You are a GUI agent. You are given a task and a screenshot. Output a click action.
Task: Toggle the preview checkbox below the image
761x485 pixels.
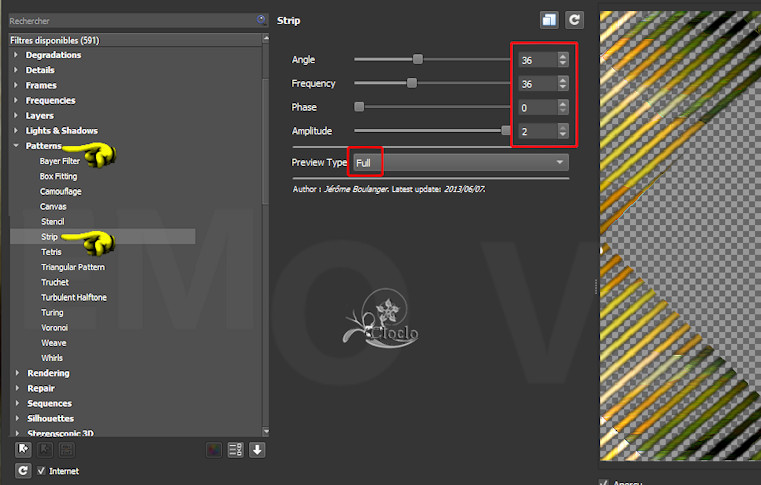click(604, 482)
